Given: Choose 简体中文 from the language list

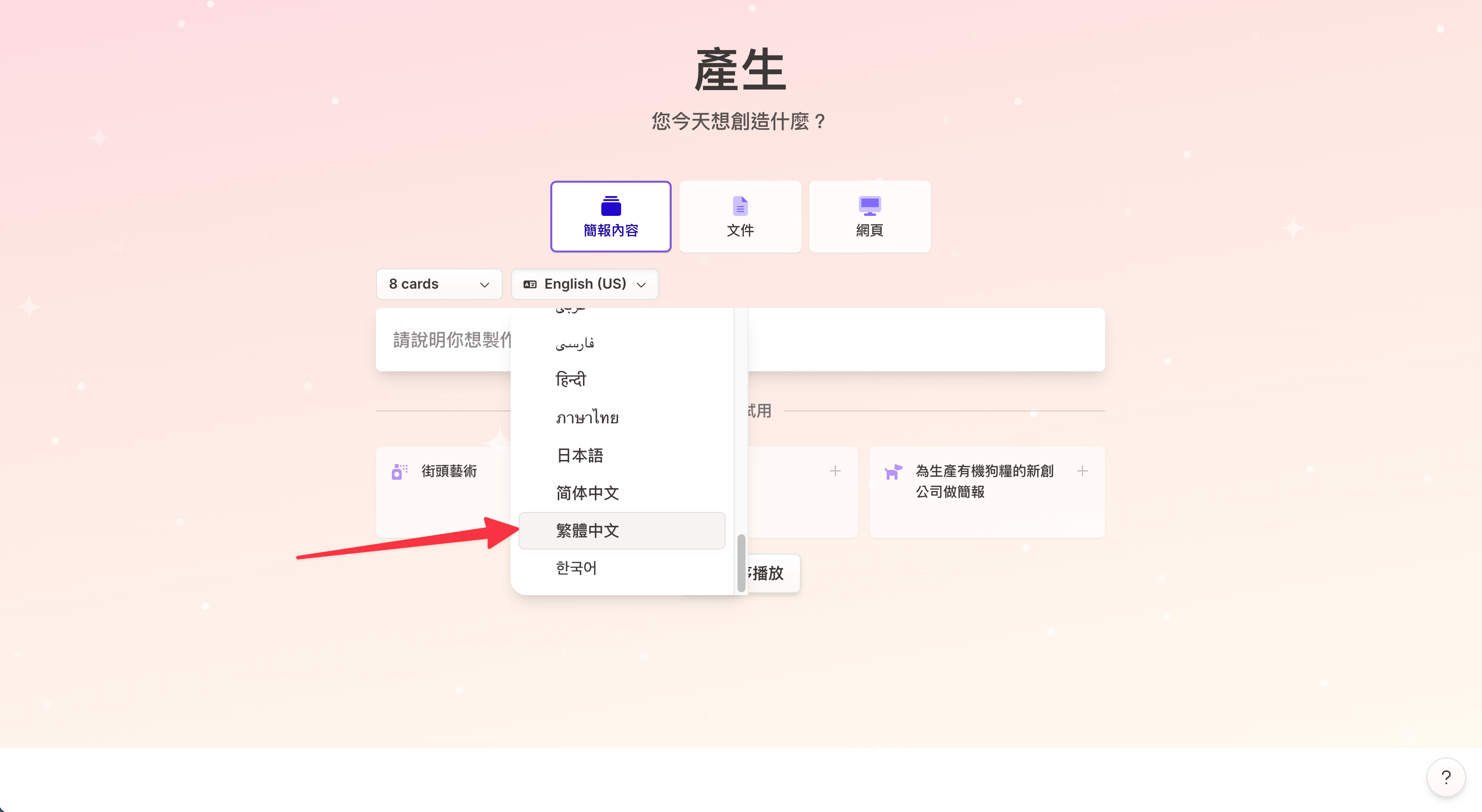Looking at the screenshot, I should [x=587, y=493].
